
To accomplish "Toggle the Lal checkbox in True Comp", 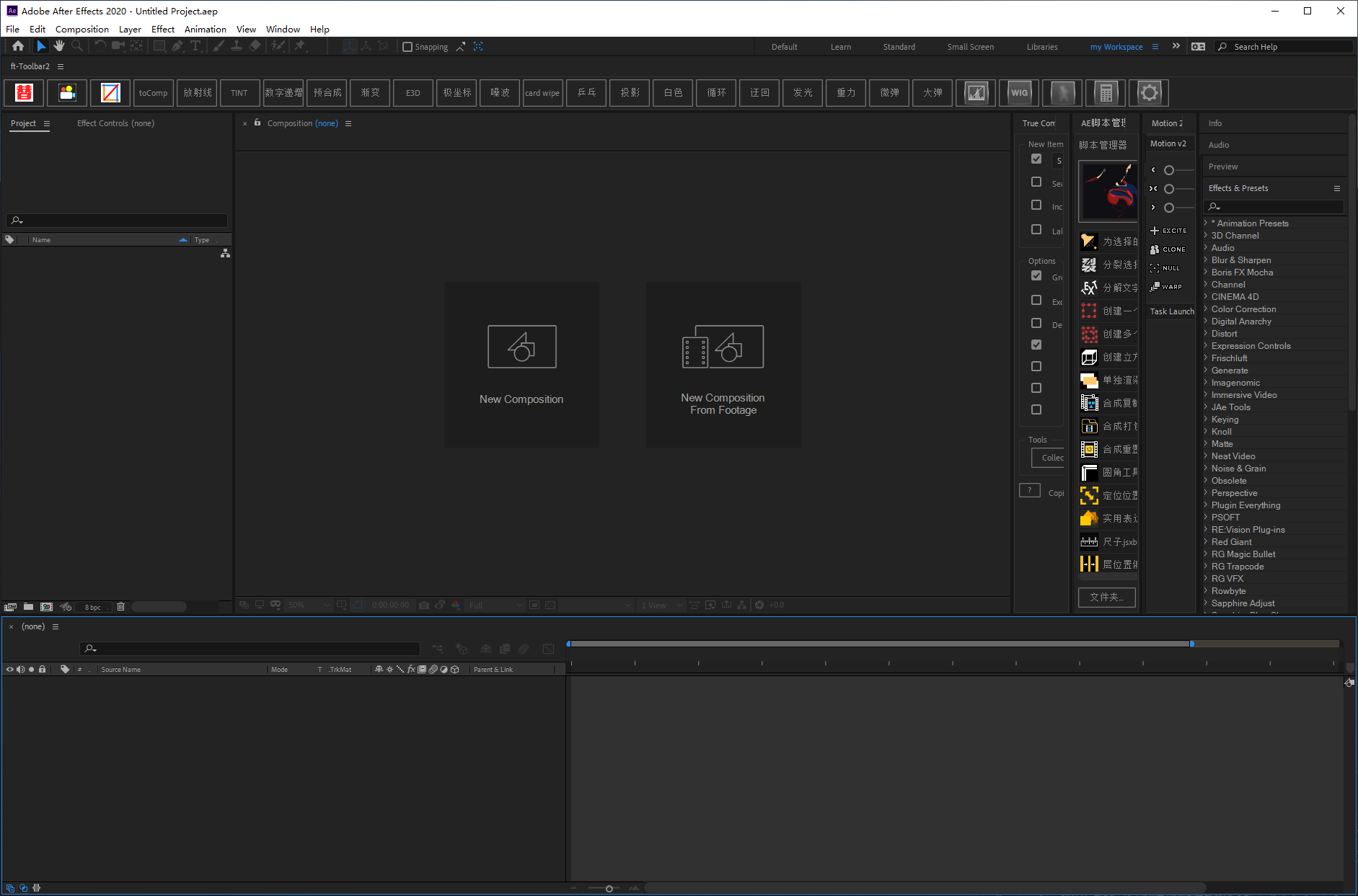I will [1036, 230].
